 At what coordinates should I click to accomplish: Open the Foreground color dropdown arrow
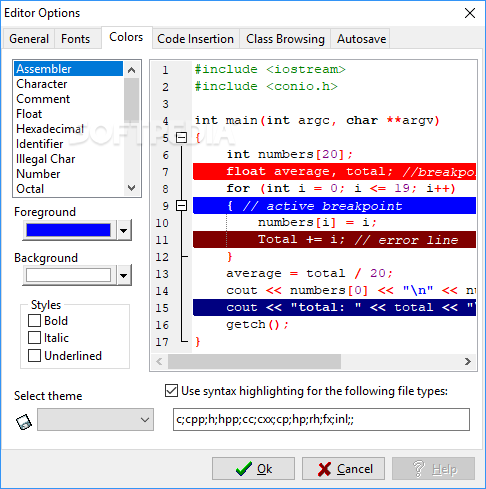[124, 230]
